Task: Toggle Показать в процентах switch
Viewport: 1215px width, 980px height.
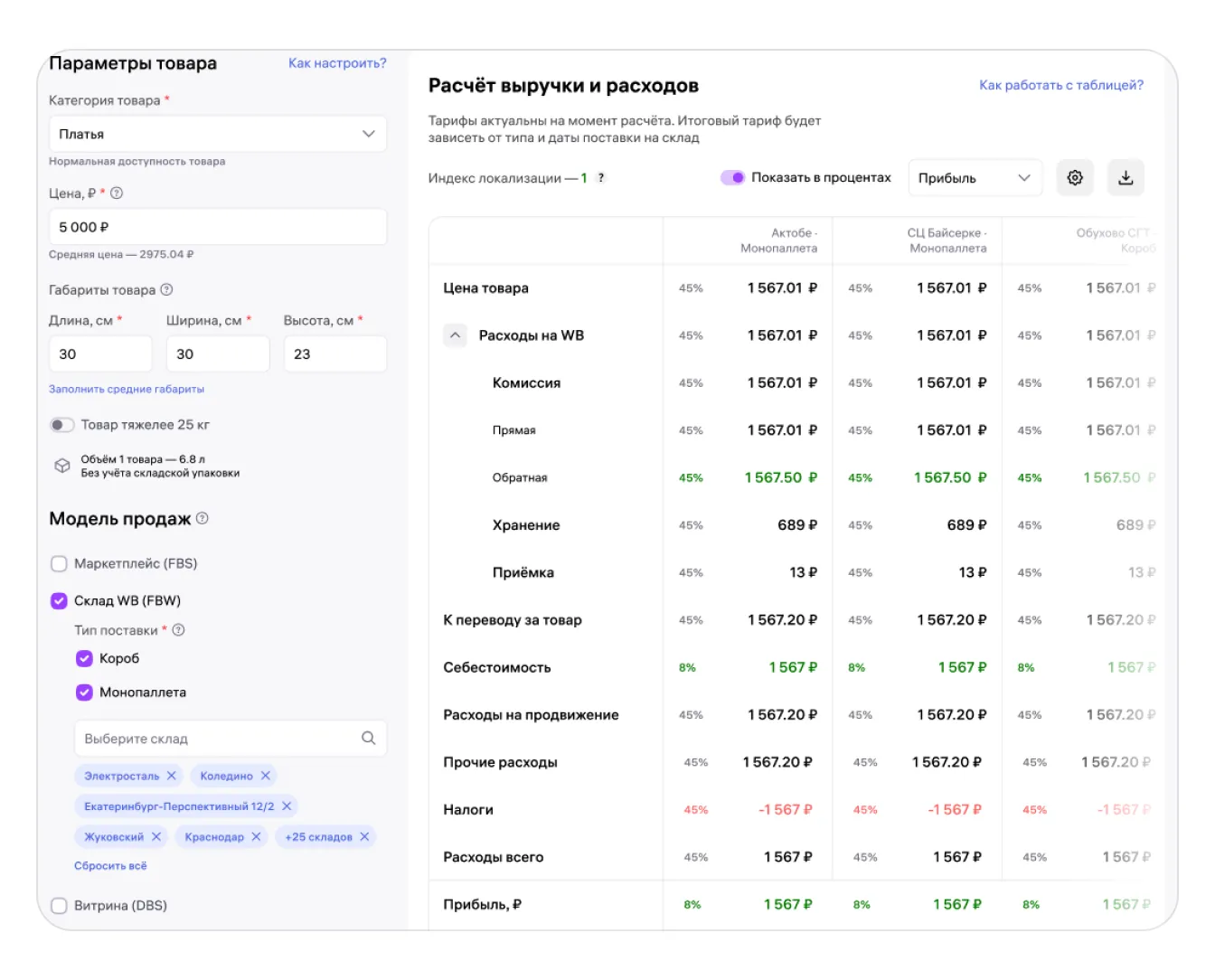Action: [x=732, y=178]
